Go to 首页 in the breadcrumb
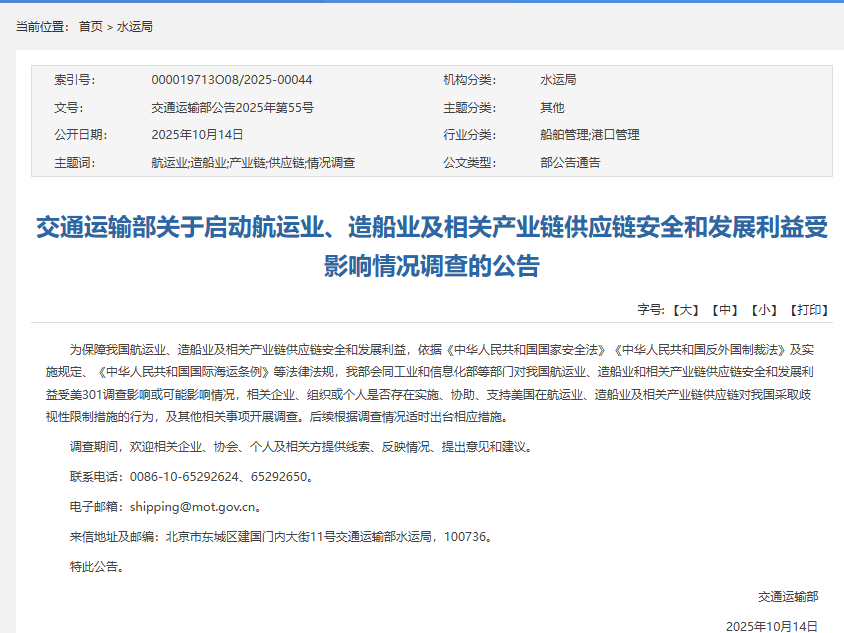 pyautogui.click(x=90, y=27)
